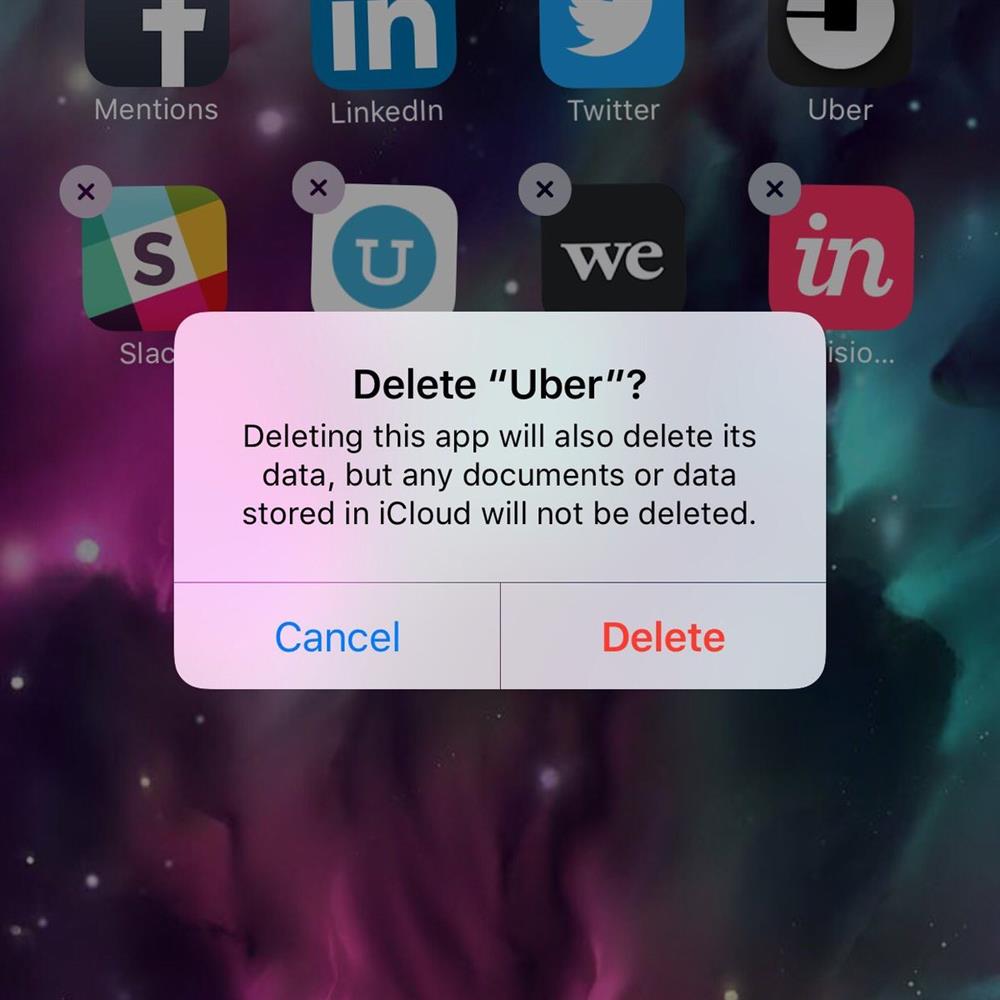Select the Uber app icon

pyautogui.click(x=840, y=43)
